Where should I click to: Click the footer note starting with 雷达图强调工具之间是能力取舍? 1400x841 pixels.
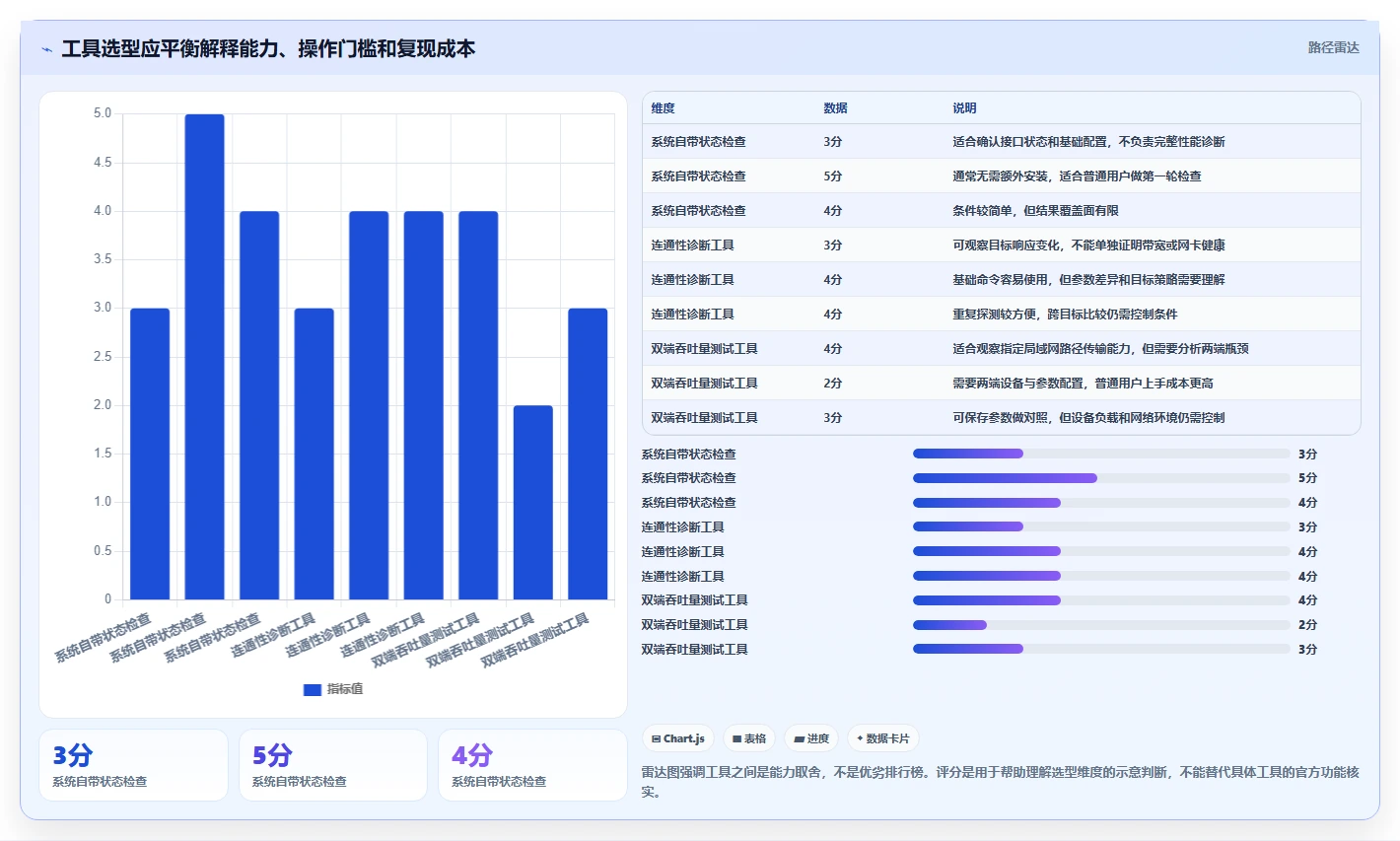click(x=1000, y=782)
